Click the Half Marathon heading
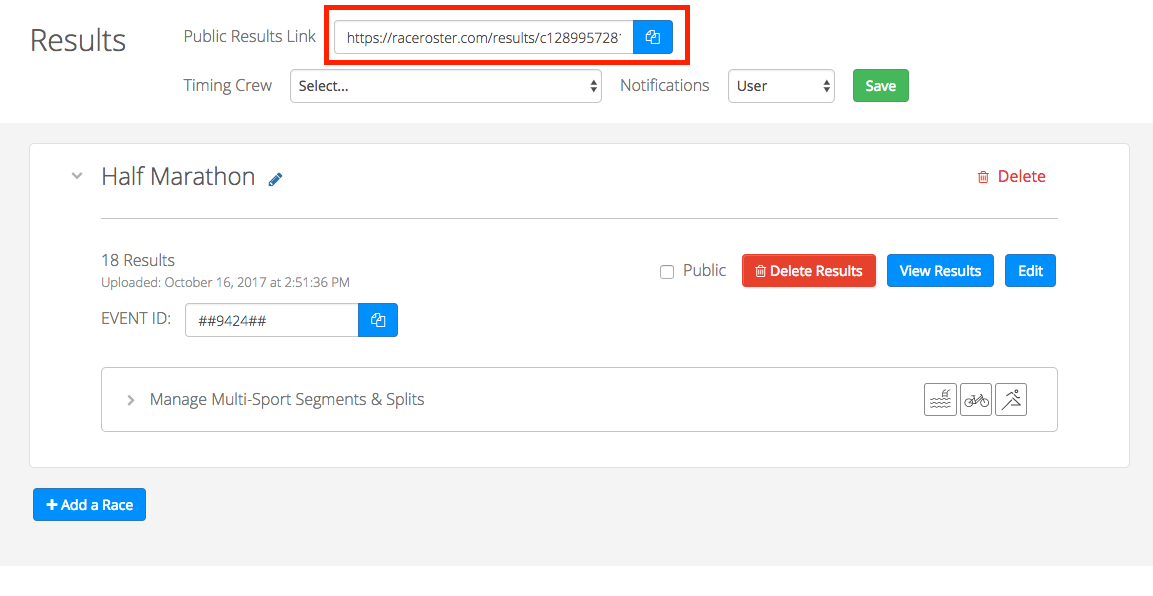 coord(178,176)
